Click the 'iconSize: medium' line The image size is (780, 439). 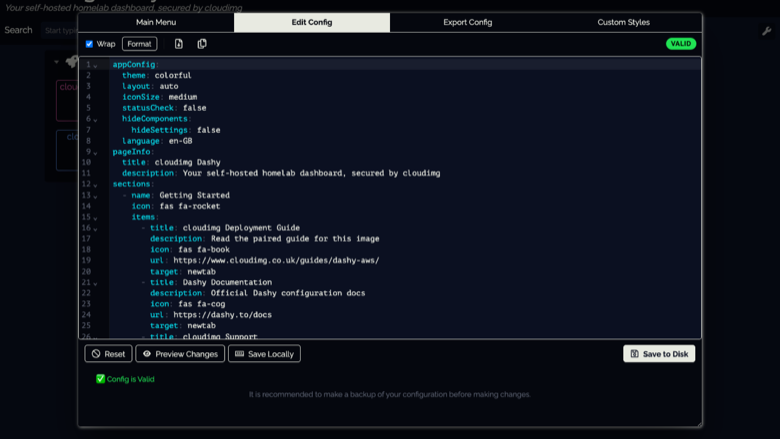pos(160,97)
